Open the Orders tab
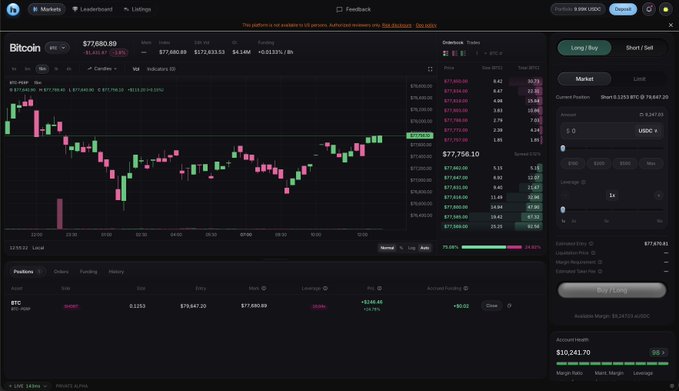This screenshot has width=679, height=391. coord(61,271)
